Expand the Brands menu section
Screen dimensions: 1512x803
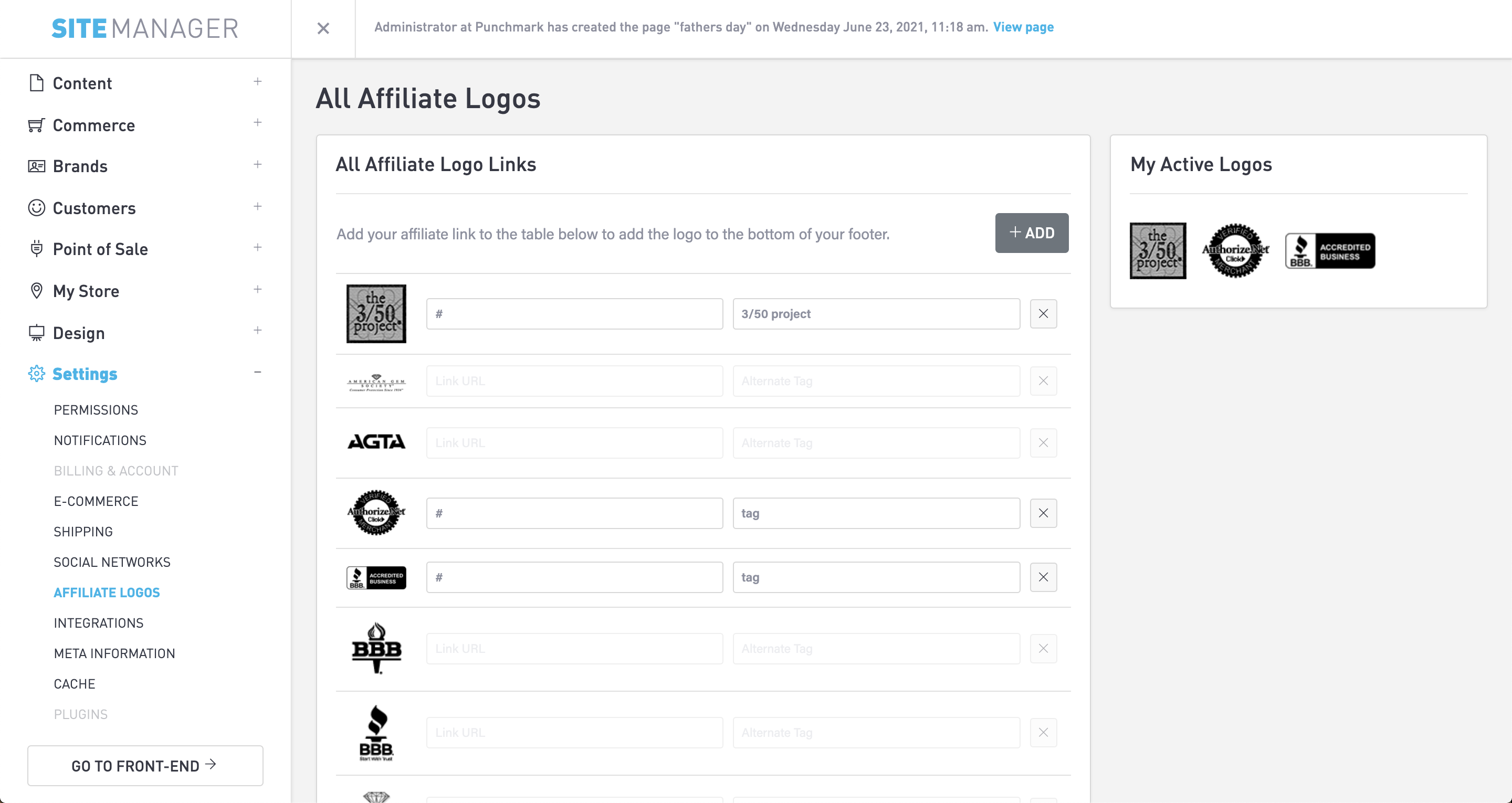257,164
